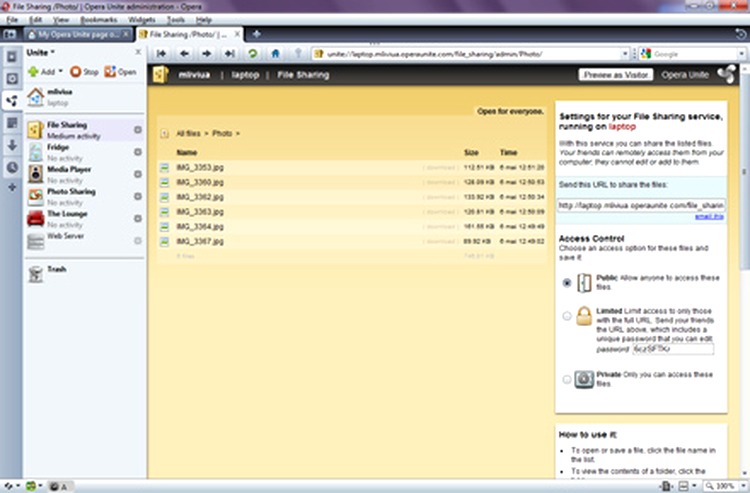Toggle the File Sharing service status indicator
Image resolution: width=750 pixels, height=493 pixels.
point(138,130)
